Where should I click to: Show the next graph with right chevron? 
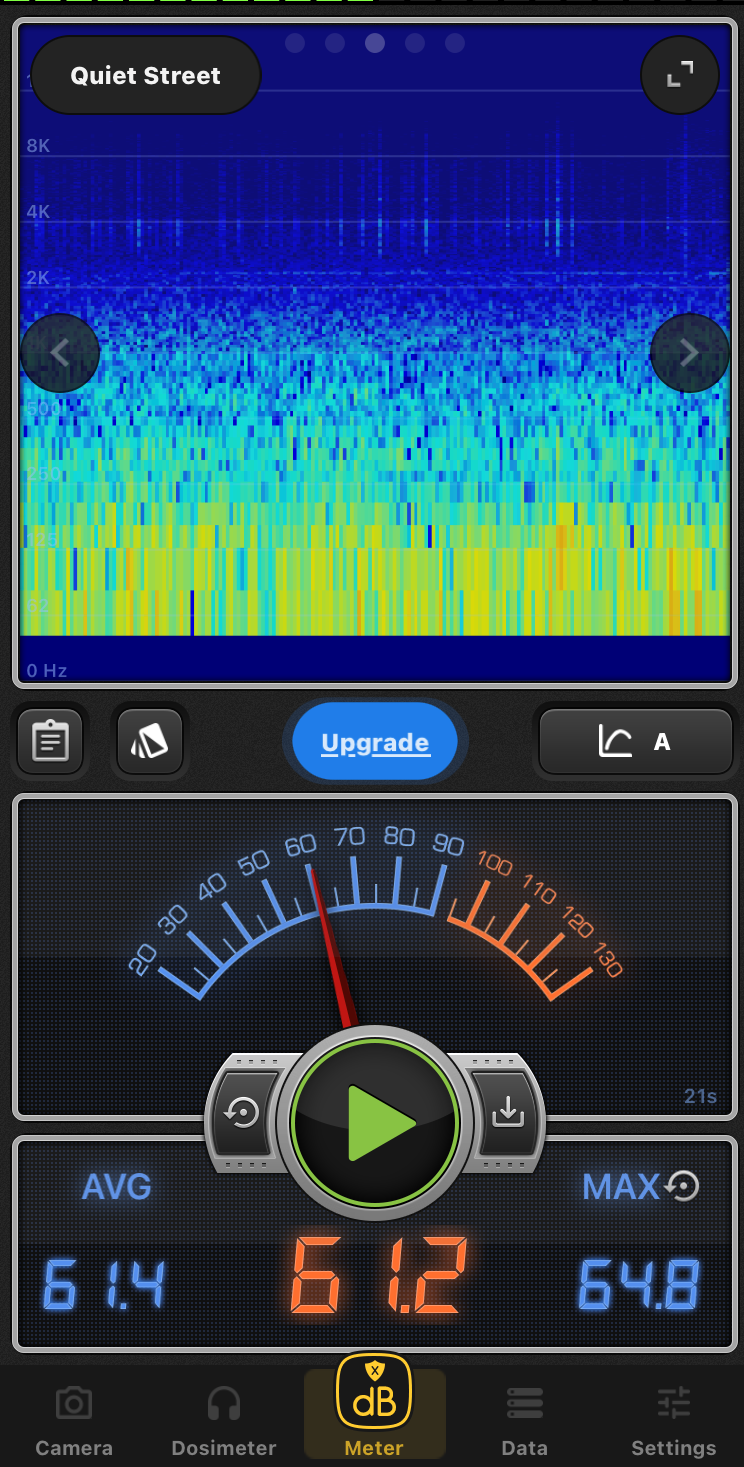[x=689, y=352]
